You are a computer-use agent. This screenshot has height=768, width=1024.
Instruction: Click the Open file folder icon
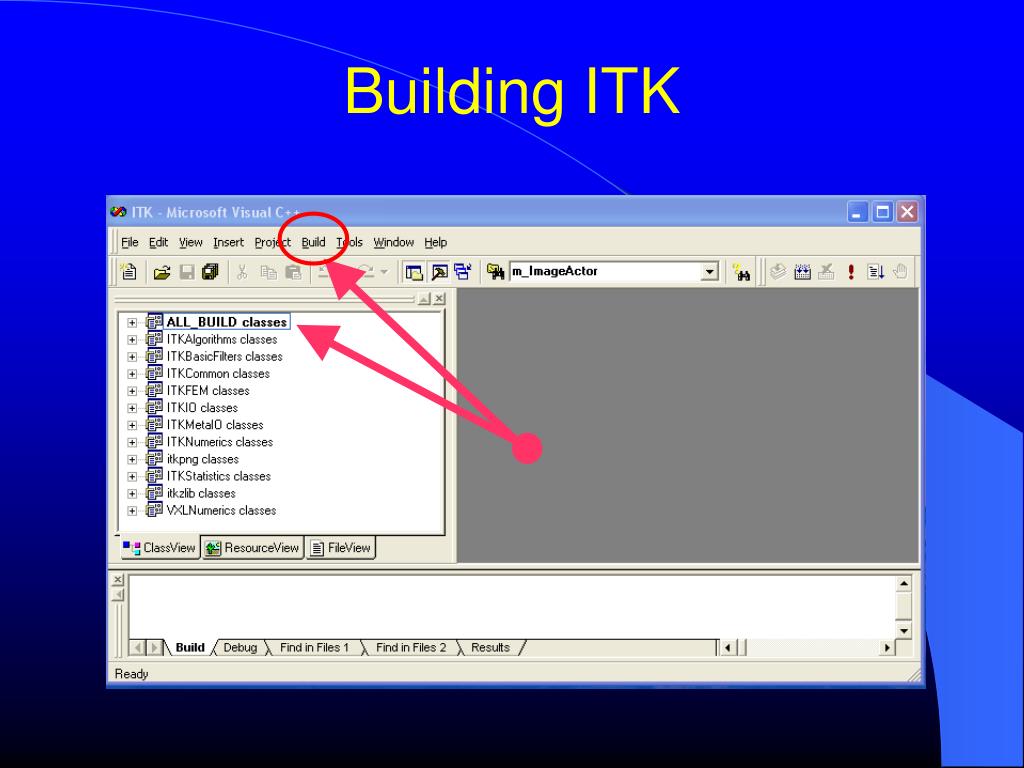pyautogui.click(x=161, y=272)
